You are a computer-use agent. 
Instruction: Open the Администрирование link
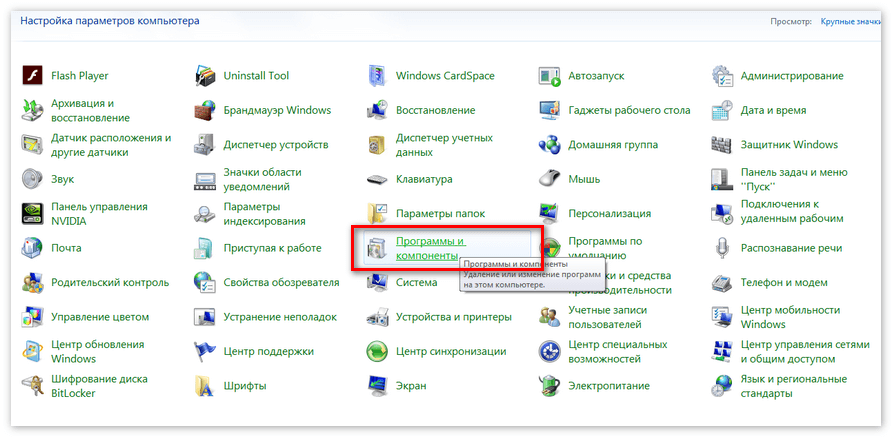coord(791,76)
